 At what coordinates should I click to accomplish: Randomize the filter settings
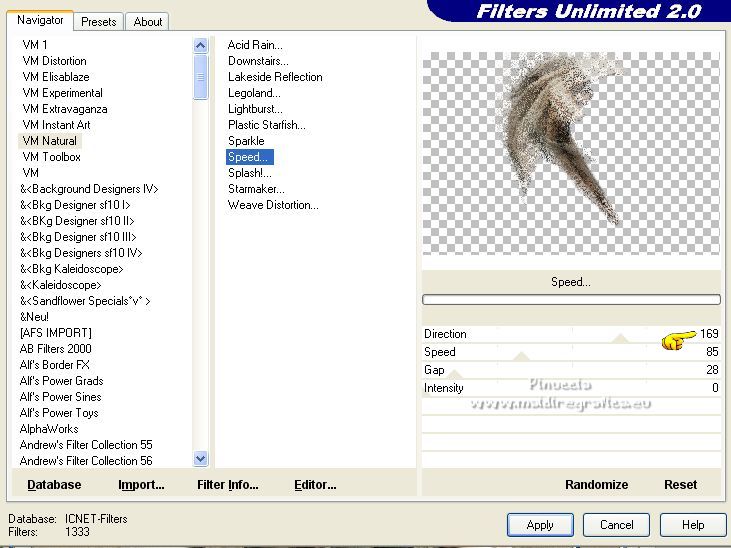point(596,485)
